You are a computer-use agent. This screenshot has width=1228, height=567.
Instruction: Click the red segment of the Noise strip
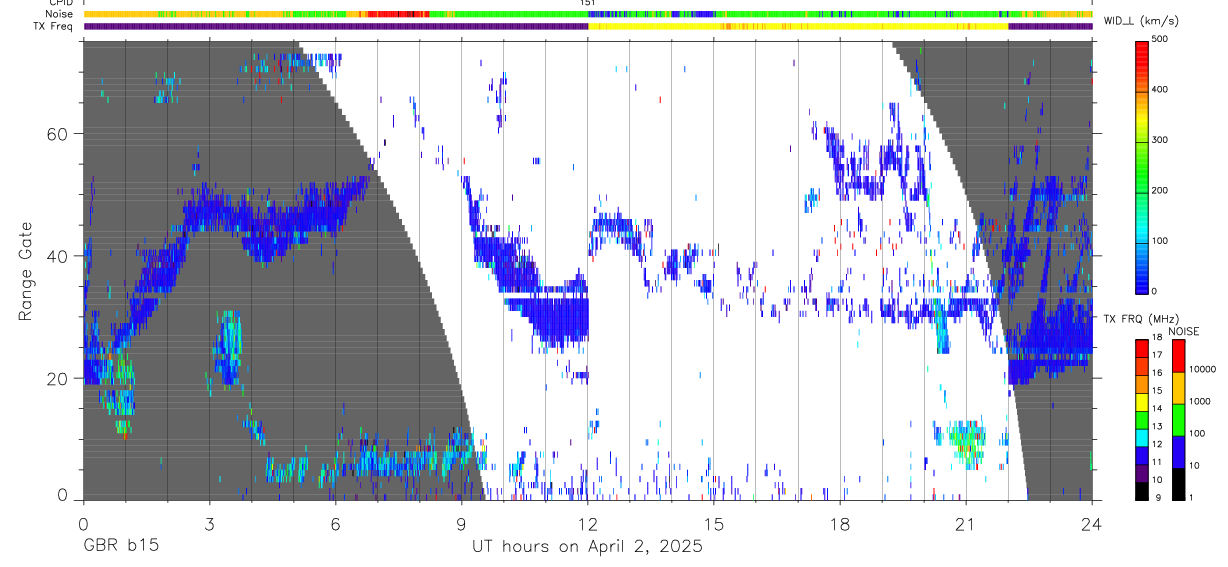point(398,14)
